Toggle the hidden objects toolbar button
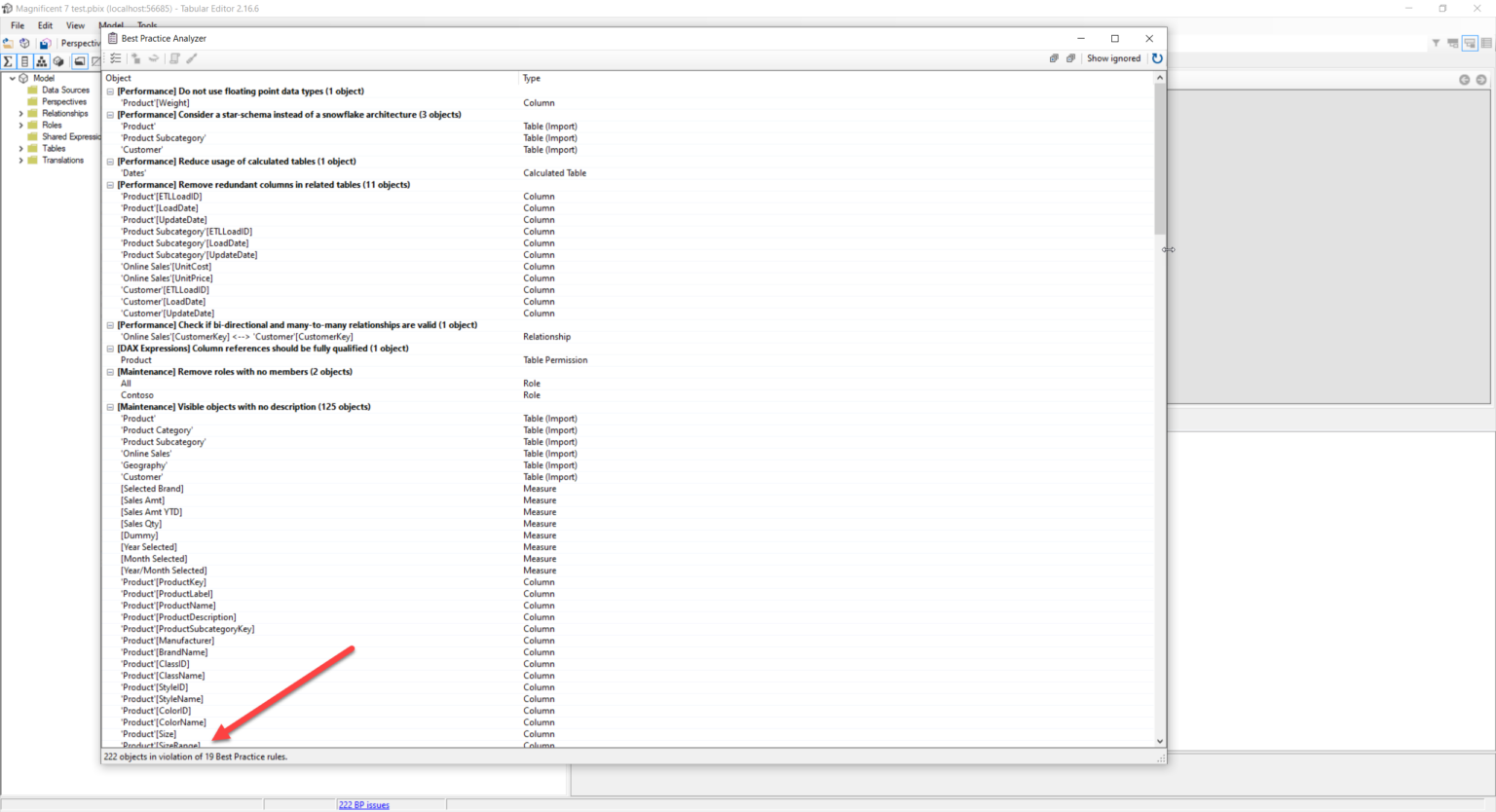 pyautogui.click(x=95, y=61)
